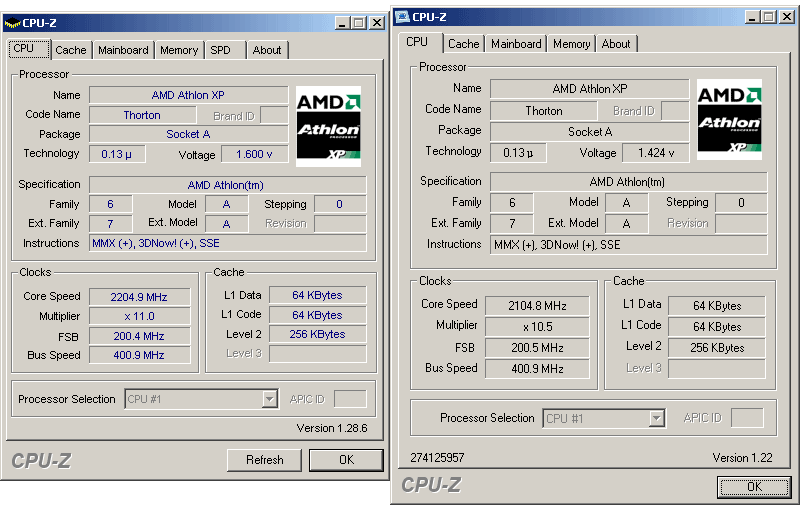Click the L1 Code 64 KBytes value in left window
This screenshot has width=800, height=513.
point(317,315)
